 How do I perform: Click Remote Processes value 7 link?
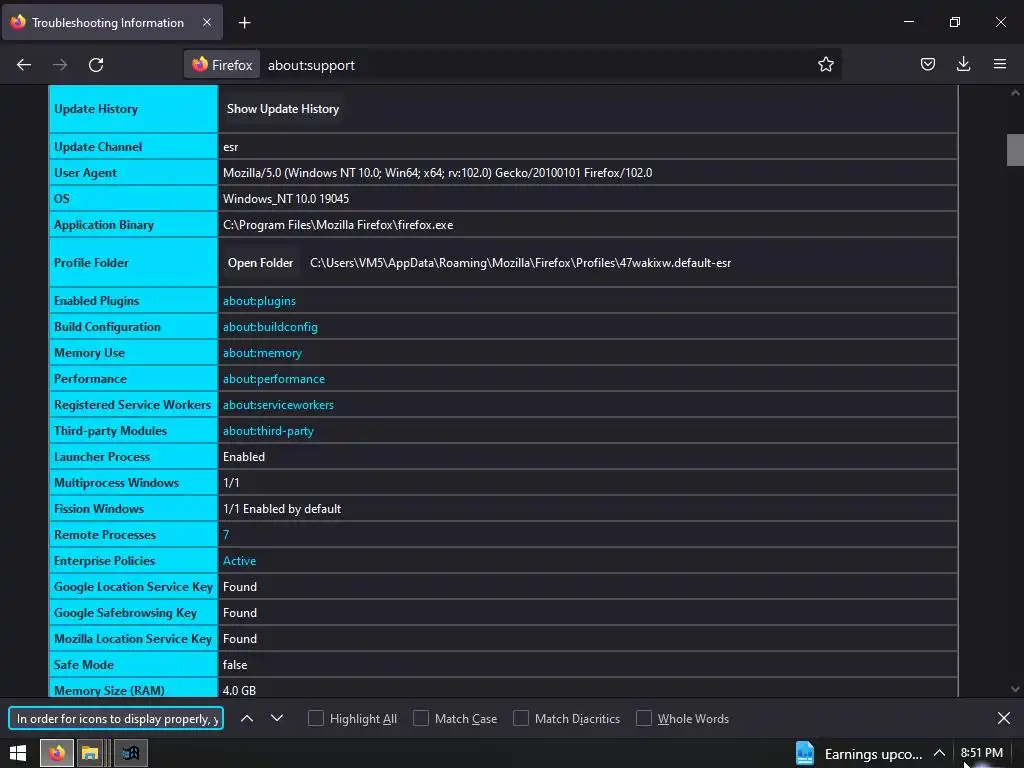tap(226, 535)
